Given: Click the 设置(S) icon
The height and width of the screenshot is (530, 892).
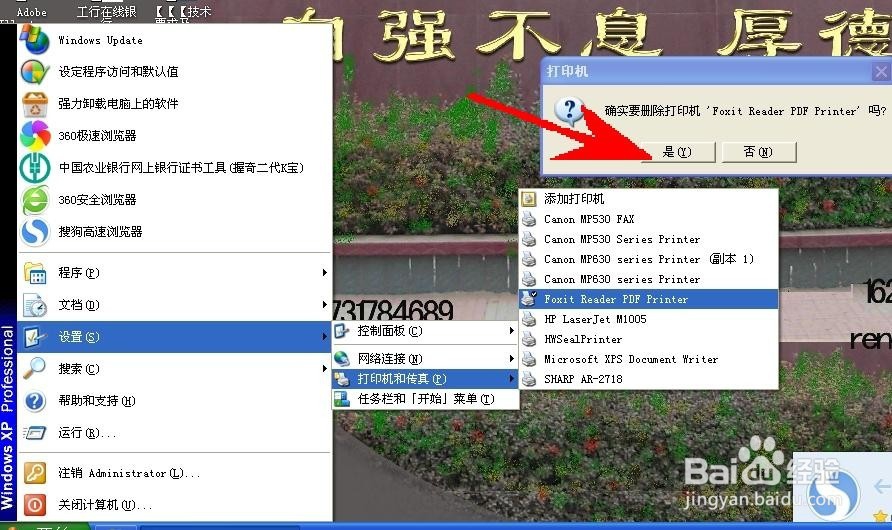Looking at the screenshot, I should 35,337.
